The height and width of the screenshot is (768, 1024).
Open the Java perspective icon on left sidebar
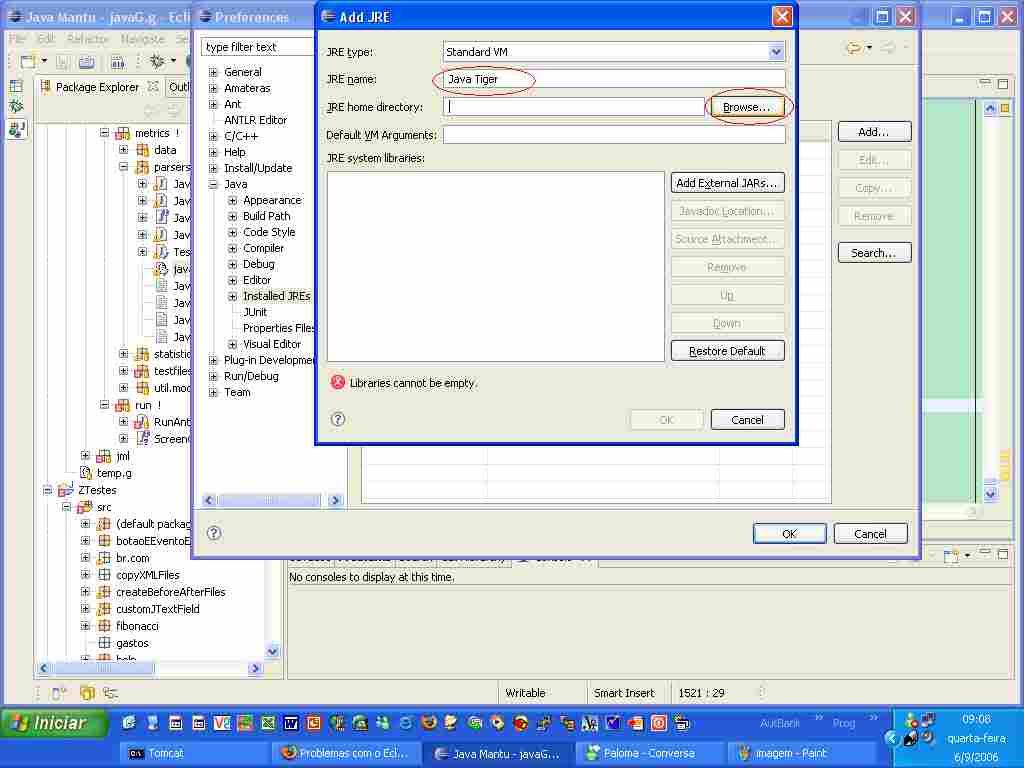coord(16,129)
